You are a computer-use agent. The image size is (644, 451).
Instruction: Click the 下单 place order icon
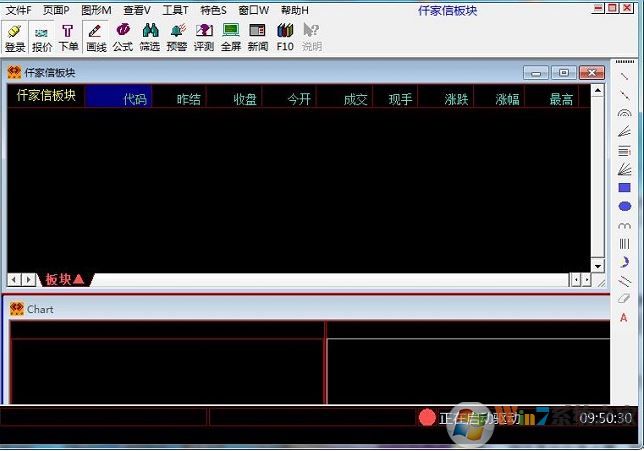tap(68, 37)
